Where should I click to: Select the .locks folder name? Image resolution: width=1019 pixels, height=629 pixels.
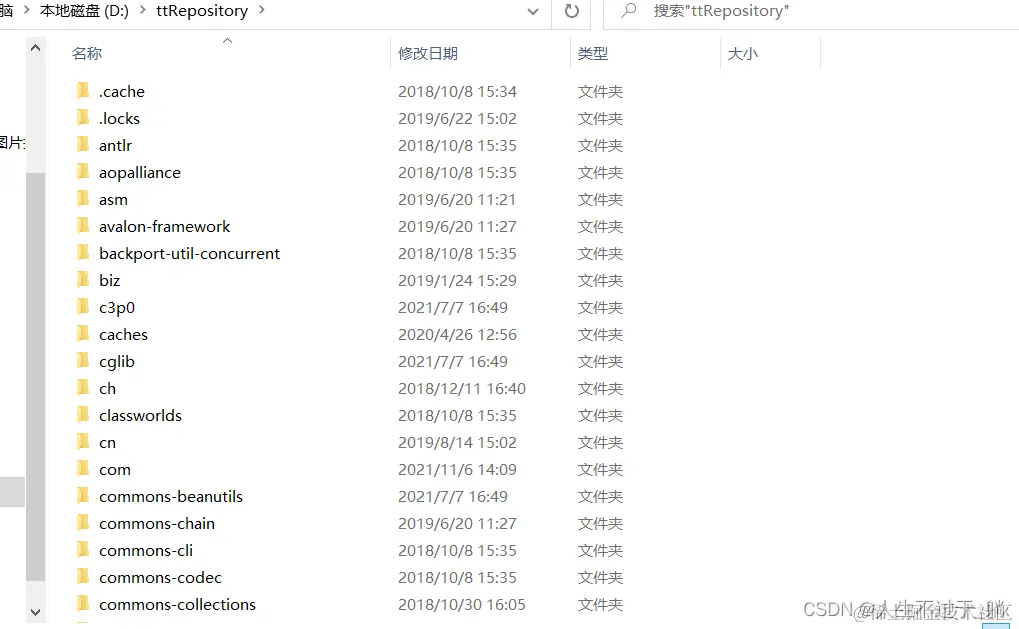pos(119,118)
